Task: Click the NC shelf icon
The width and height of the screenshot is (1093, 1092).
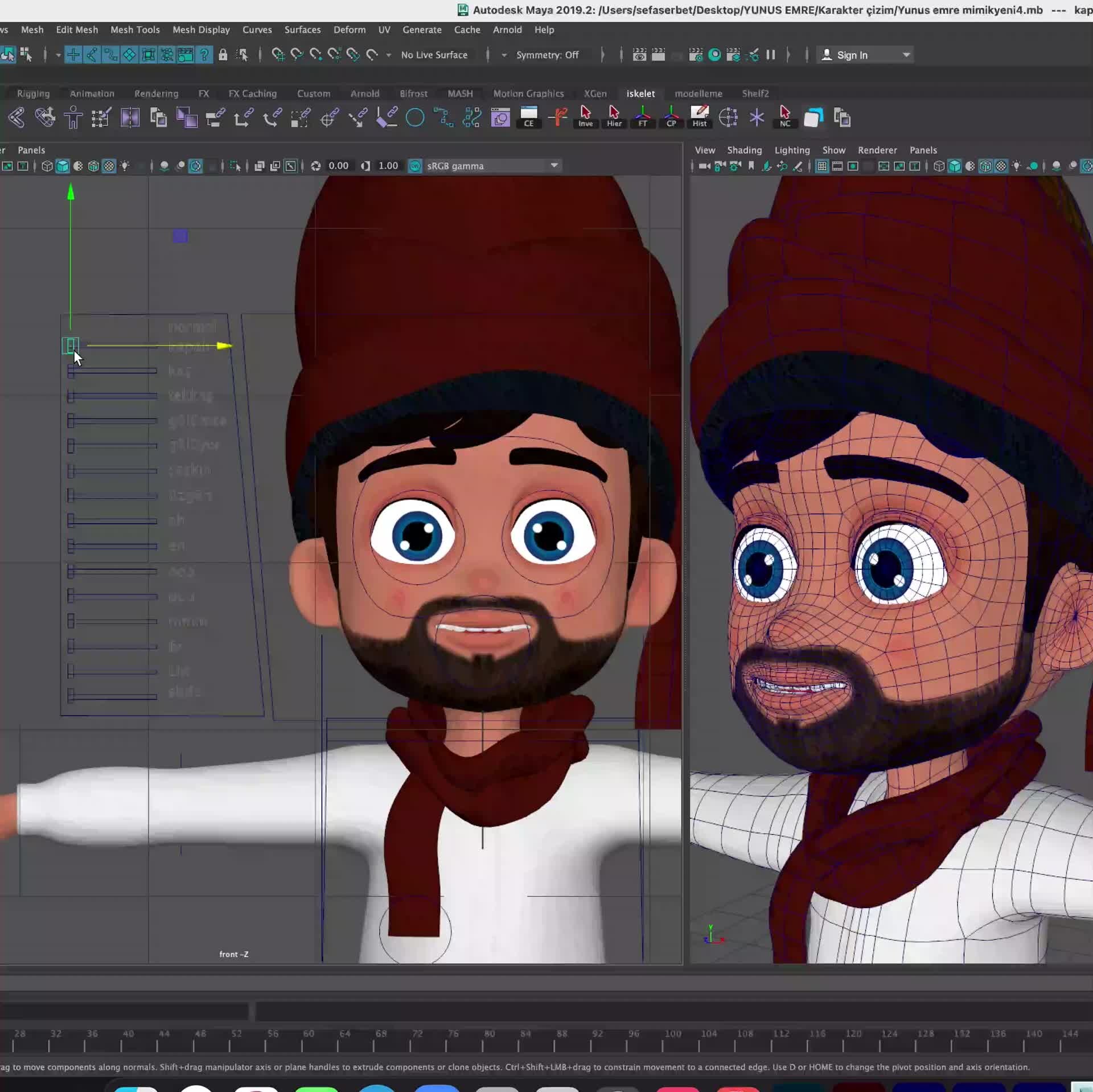Action: click(x=784, y=117)
